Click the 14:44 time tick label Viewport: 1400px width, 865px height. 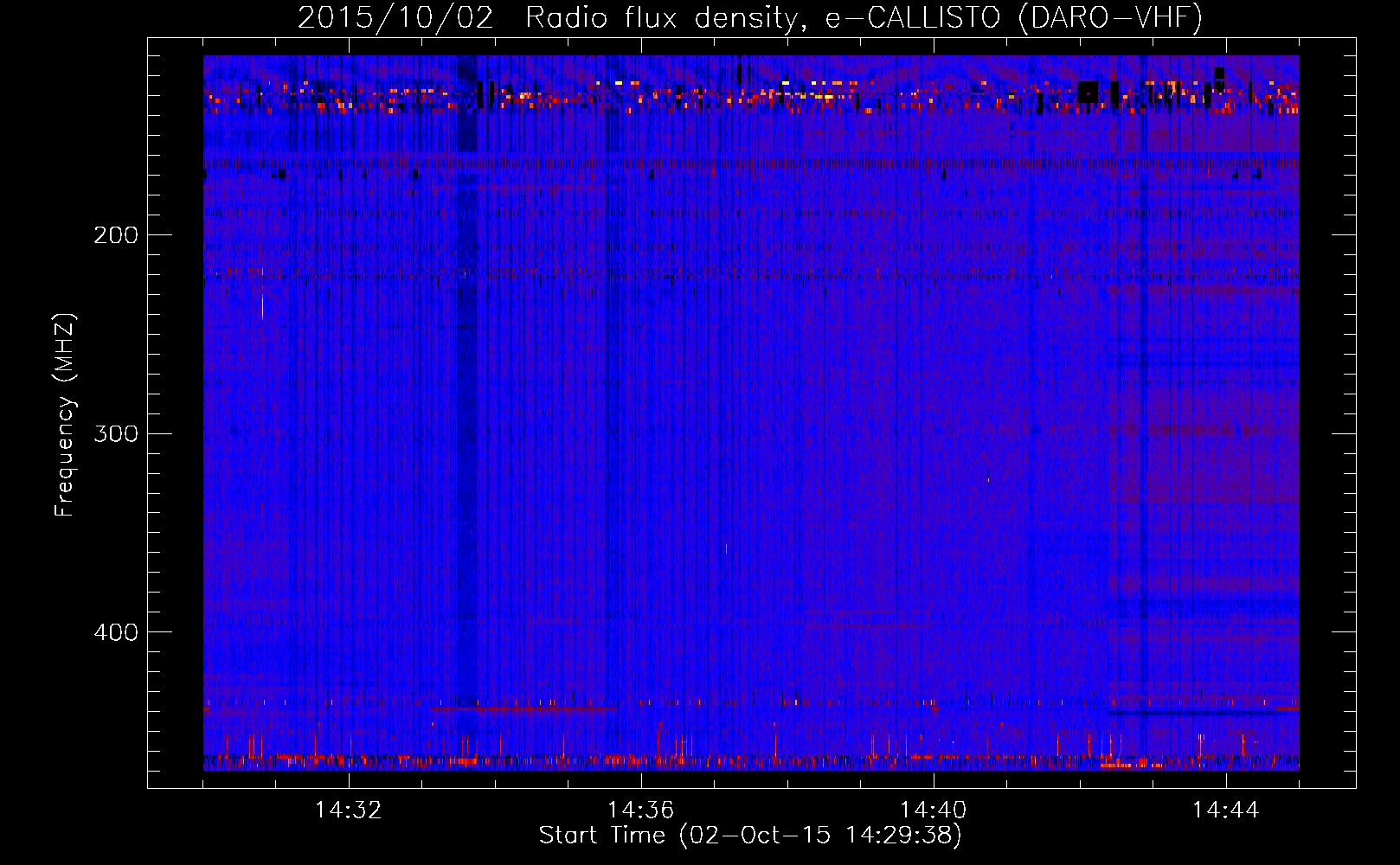(x=1226, y=811)
